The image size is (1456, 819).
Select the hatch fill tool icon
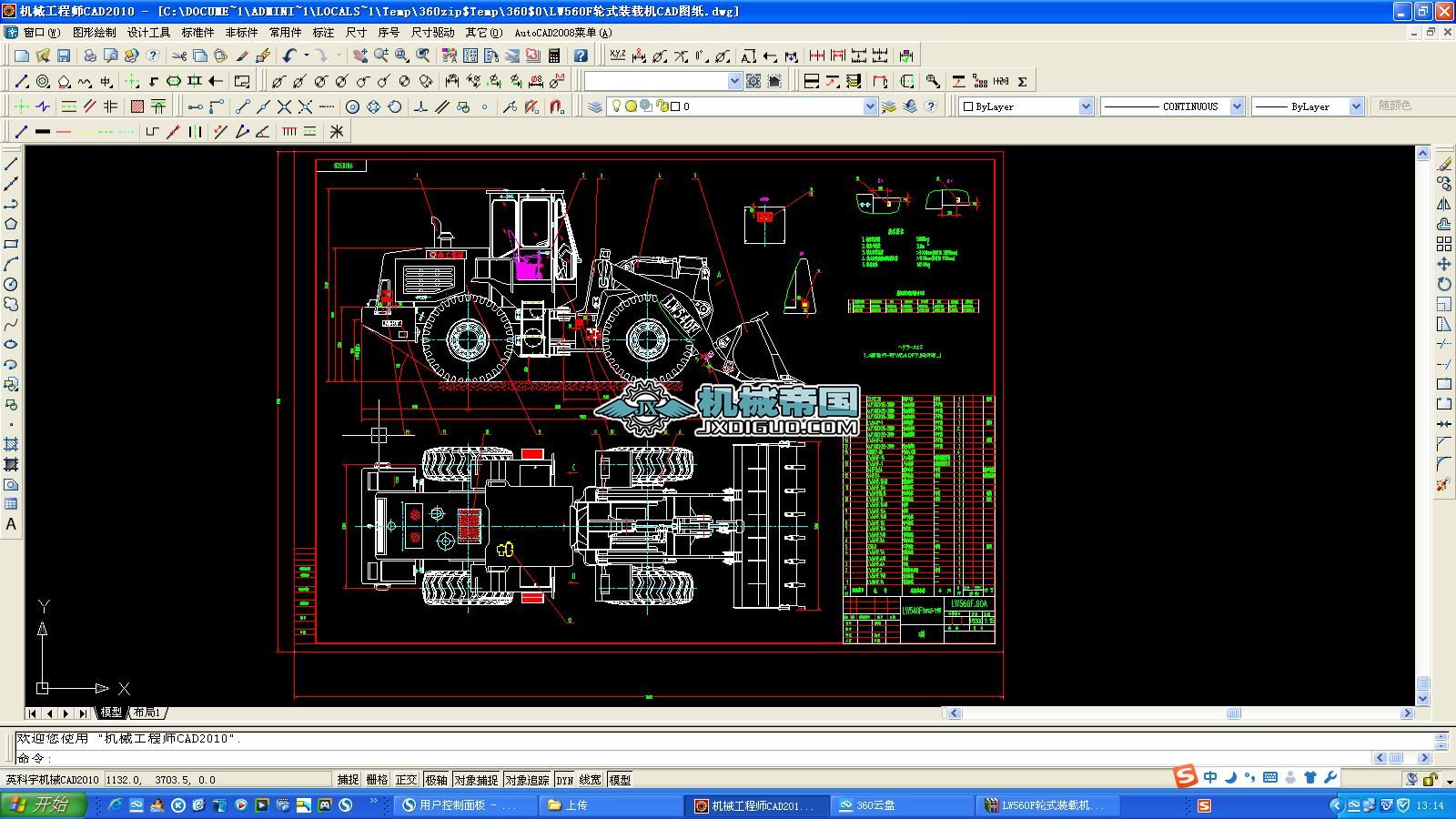point(136,106)
